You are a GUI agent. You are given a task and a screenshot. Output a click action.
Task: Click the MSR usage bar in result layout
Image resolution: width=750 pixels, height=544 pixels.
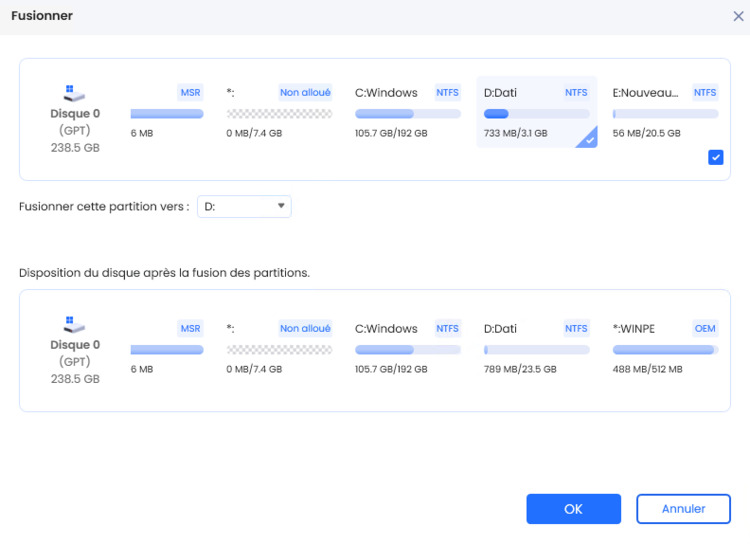[167, 350]
